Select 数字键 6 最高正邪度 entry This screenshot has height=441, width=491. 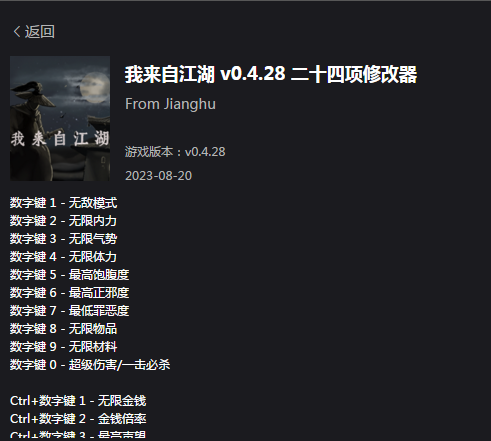pos(69,293)
